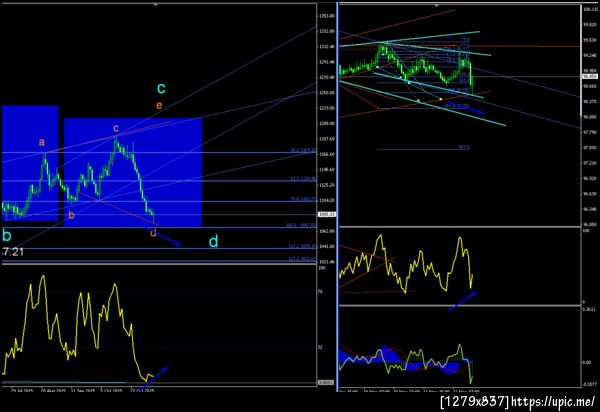The height and width of the screenshot is (412, 600).
Task: Click the "20 Aug 2015" date on time axis
Action: click(x=53, y=391)
